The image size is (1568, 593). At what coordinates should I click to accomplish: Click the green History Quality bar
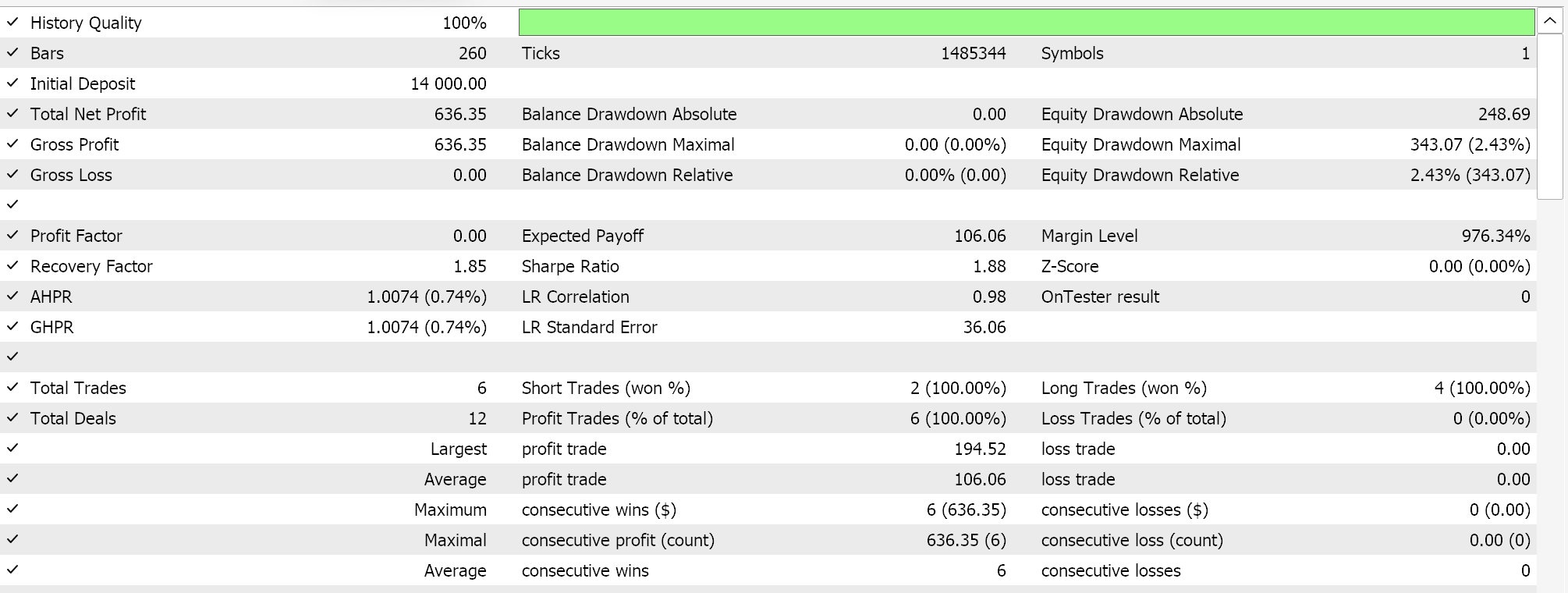coord(1026,23)
